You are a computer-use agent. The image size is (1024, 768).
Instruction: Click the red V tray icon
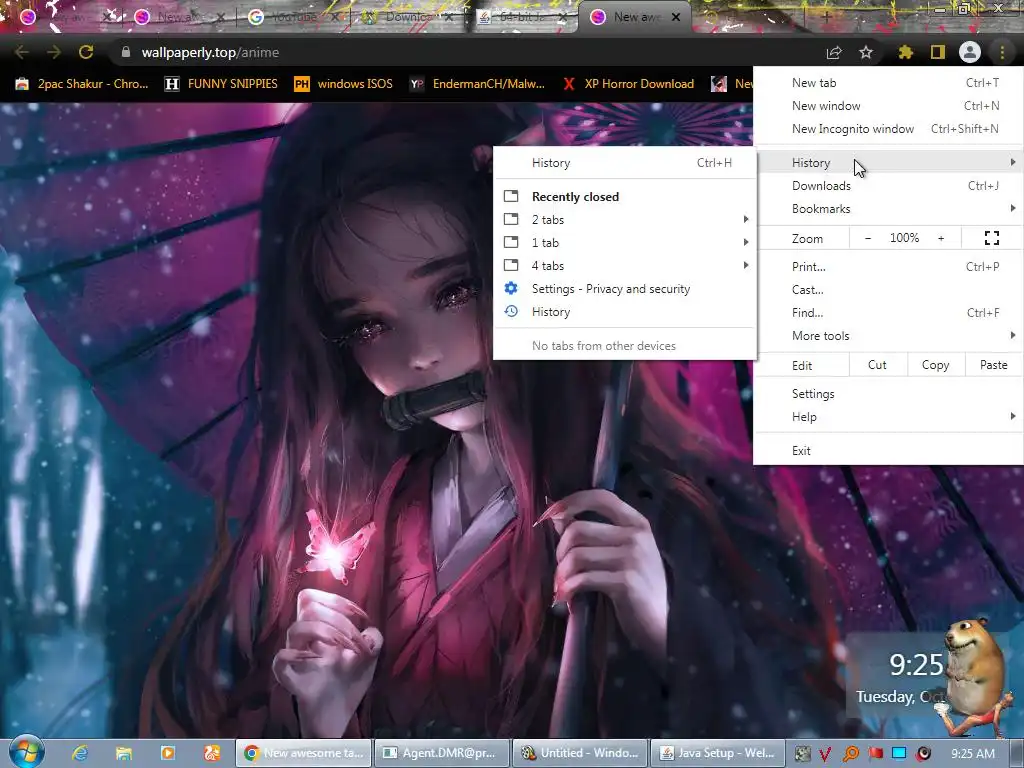(825, 754)
